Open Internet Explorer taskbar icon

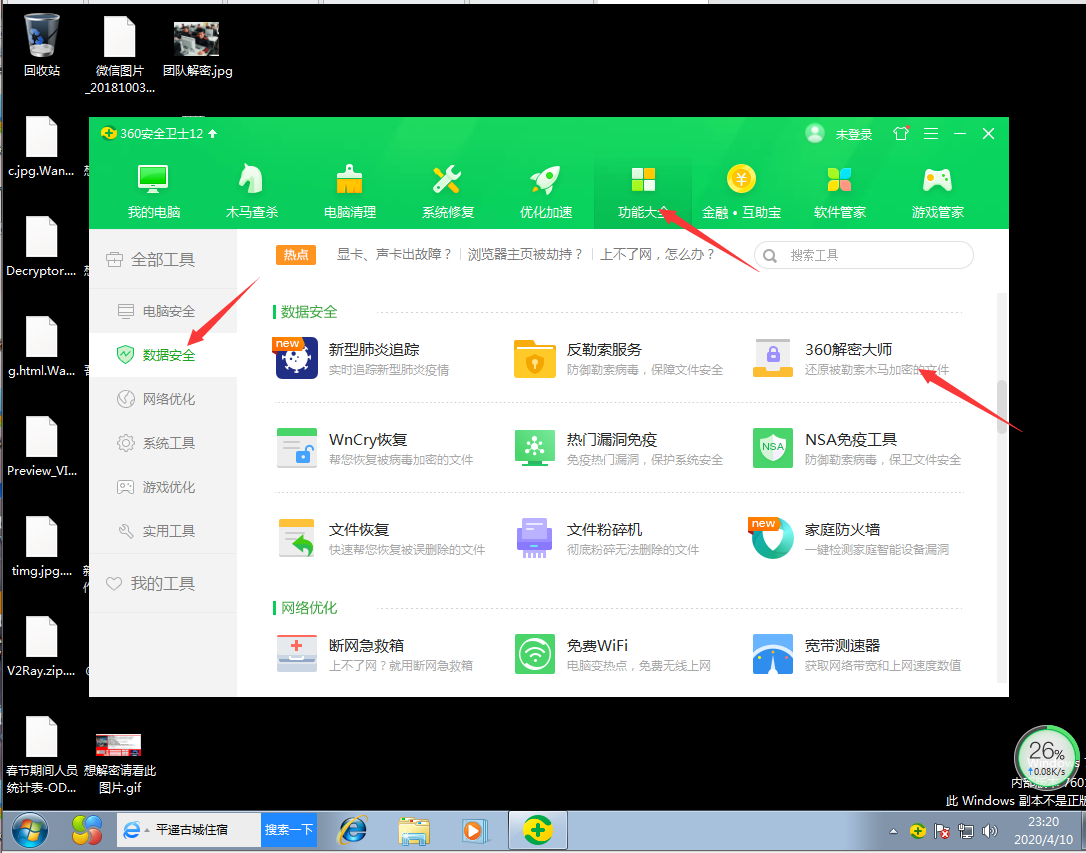click(x=353, y=829)
